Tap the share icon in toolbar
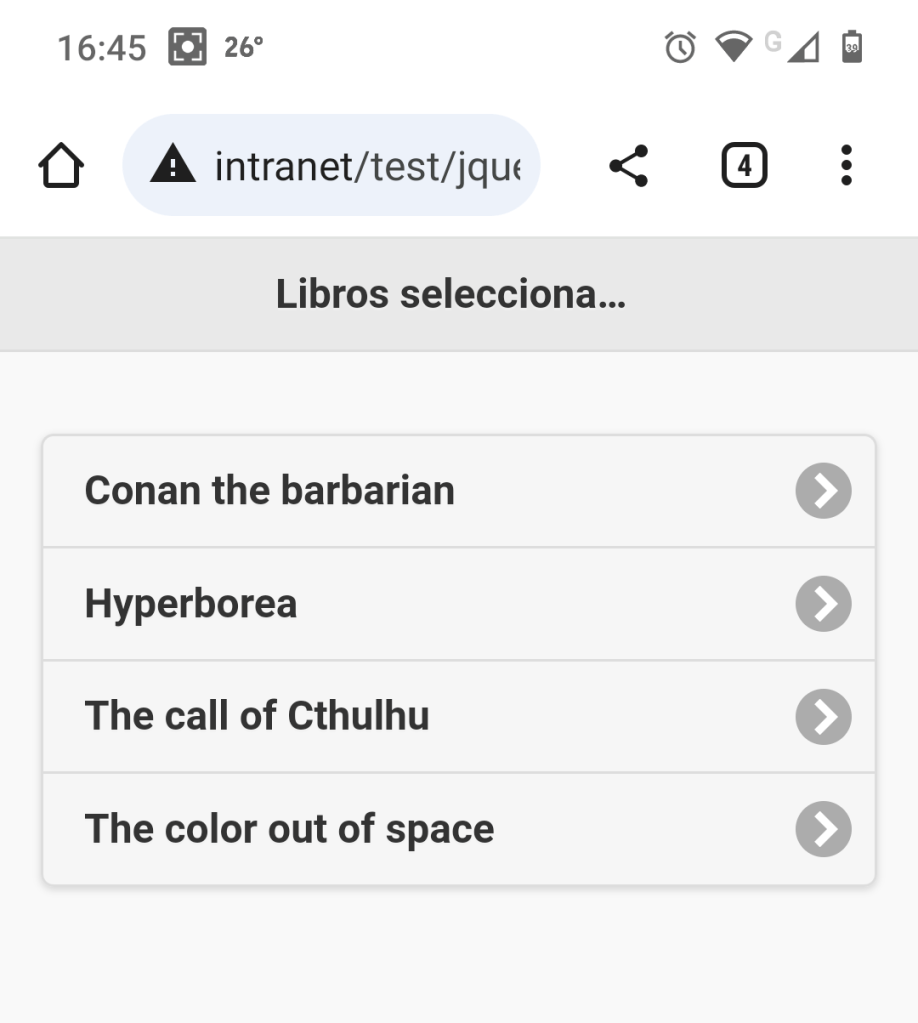 click(x=629, y=166)
